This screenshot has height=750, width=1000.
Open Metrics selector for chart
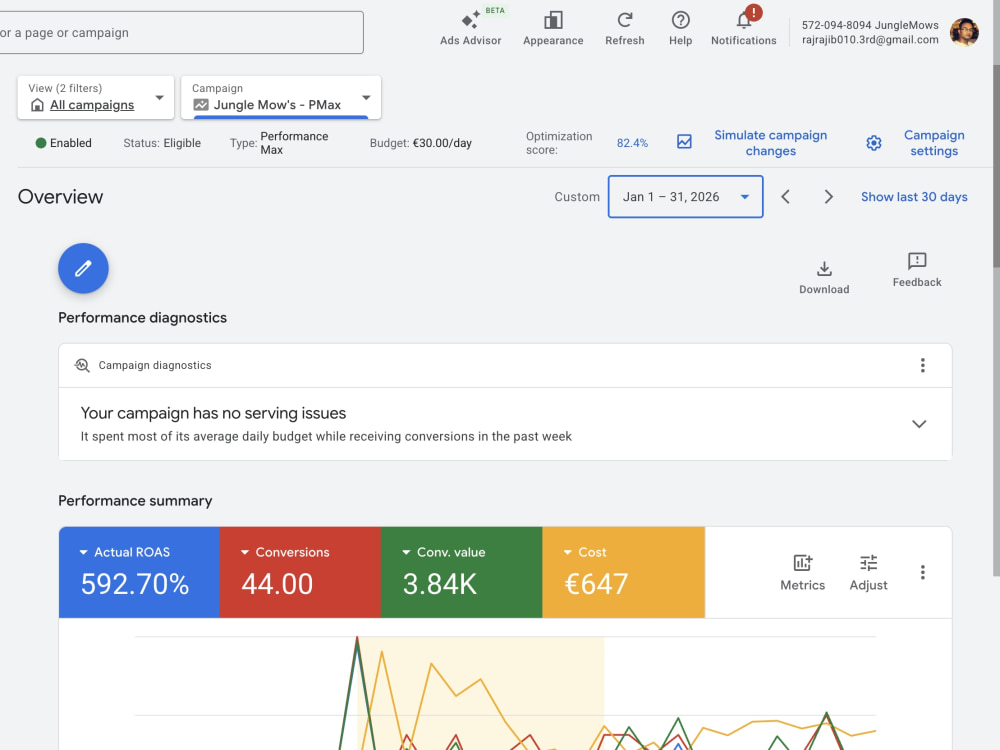802,572
